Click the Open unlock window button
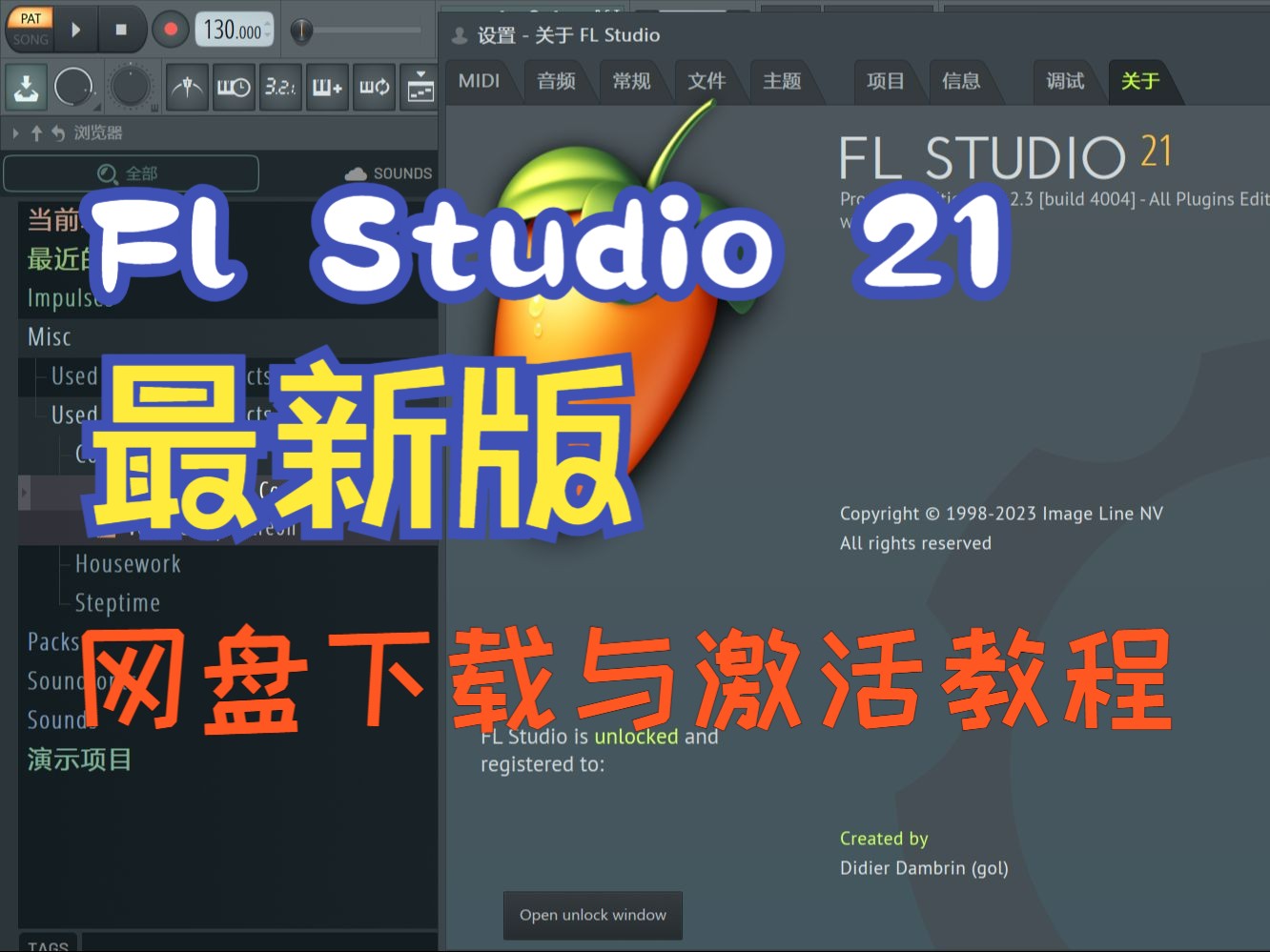 coord(593,915)
